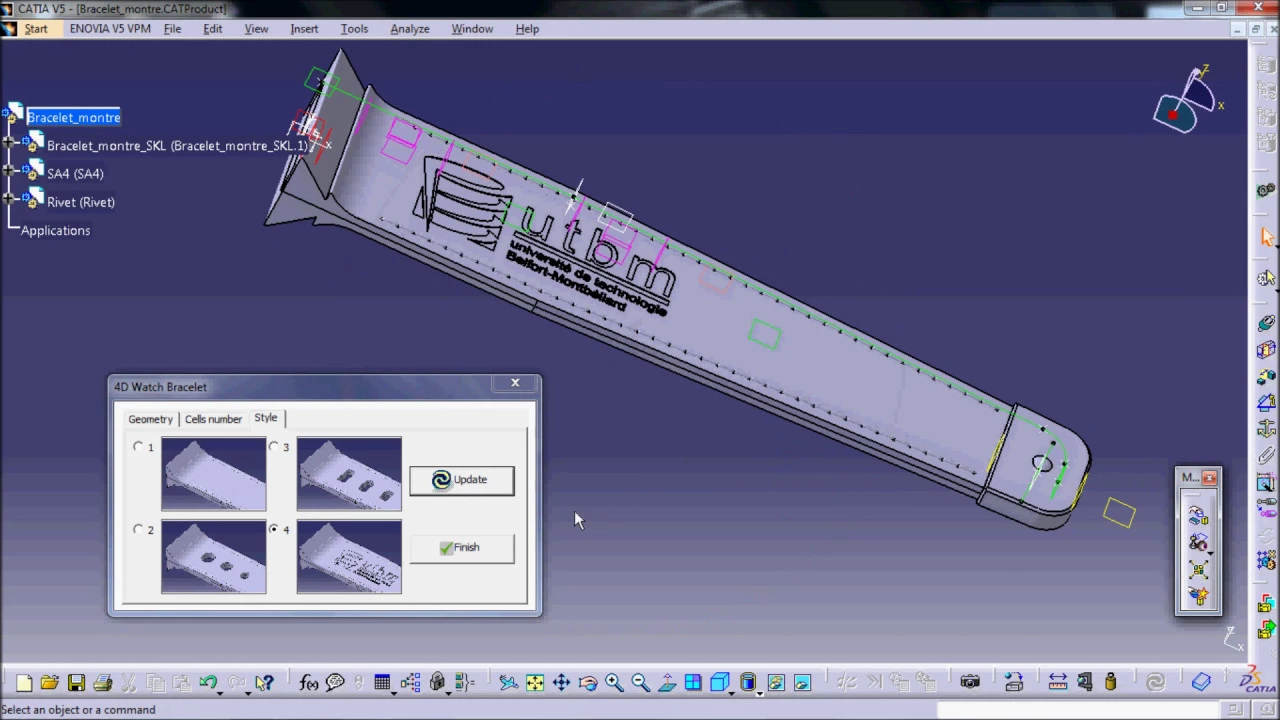Select style radio option 1
Image resolution: width=1280 pixels, height=720 pixels.
138,447
